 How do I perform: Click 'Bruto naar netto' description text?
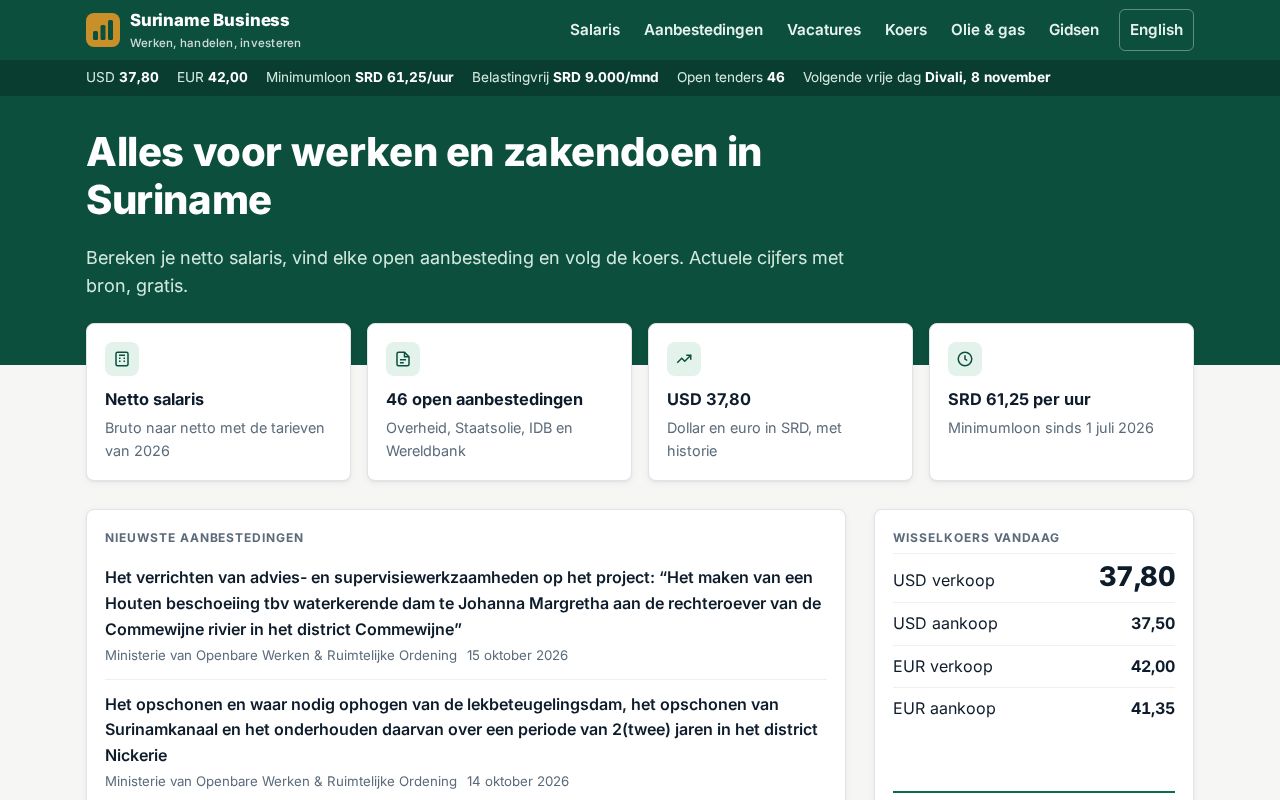[x=215, y=439]
